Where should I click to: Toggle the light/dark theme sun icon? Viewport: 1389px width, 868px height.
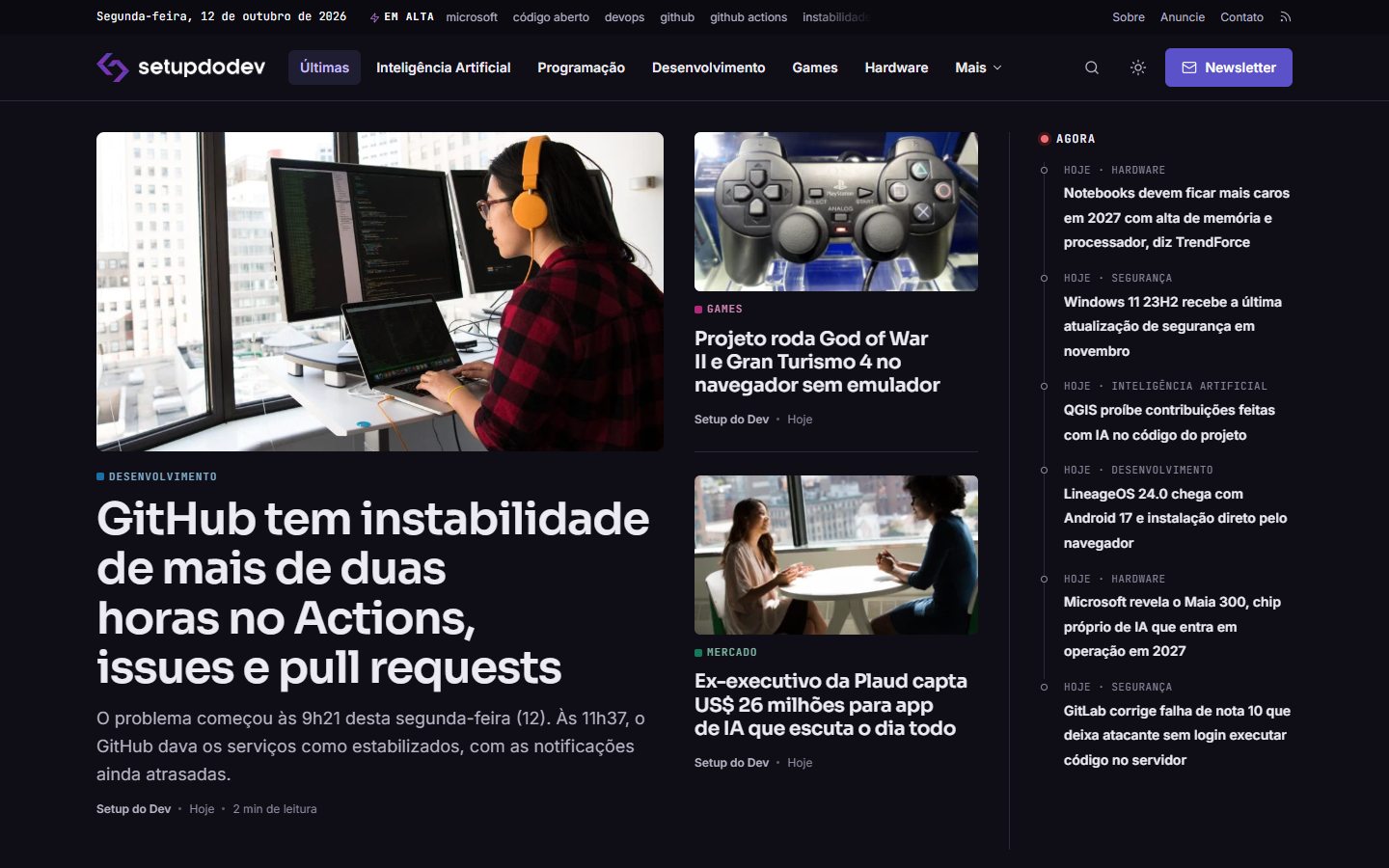(1138, 68)
